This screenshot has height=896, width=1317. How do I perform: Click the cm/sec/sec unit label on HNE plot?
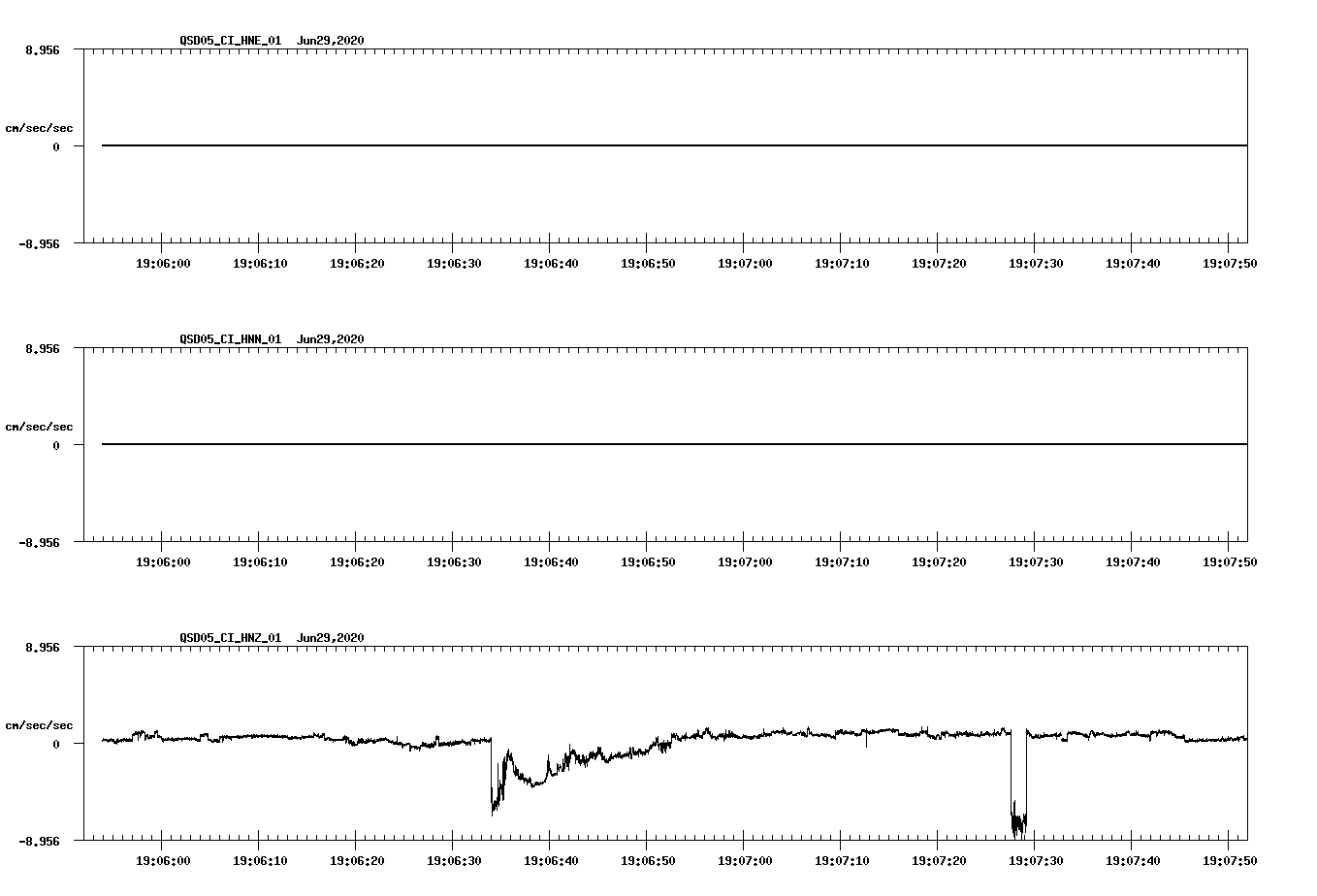39,129
